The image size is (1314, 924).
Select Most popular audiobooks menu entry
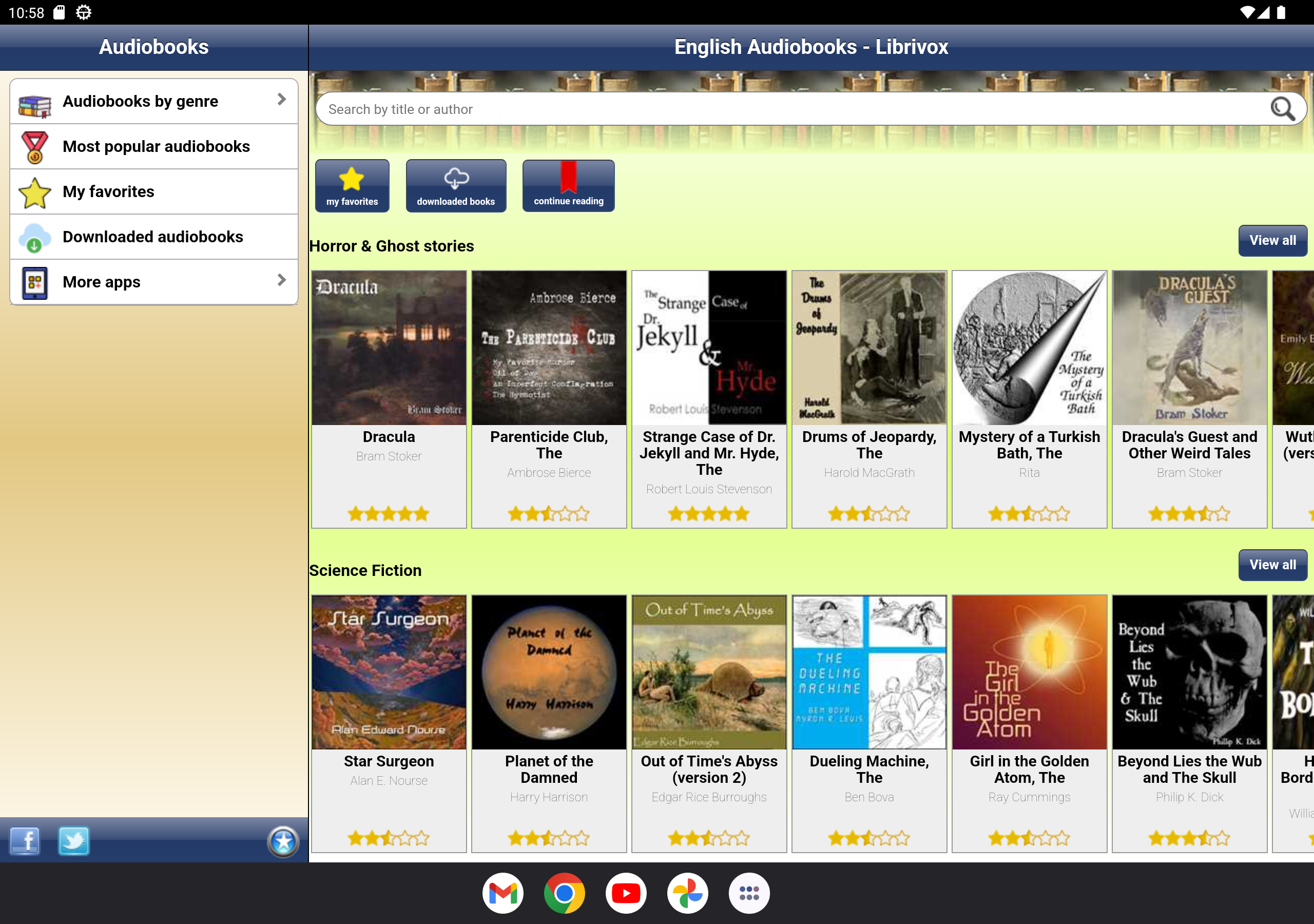point(154,147)
